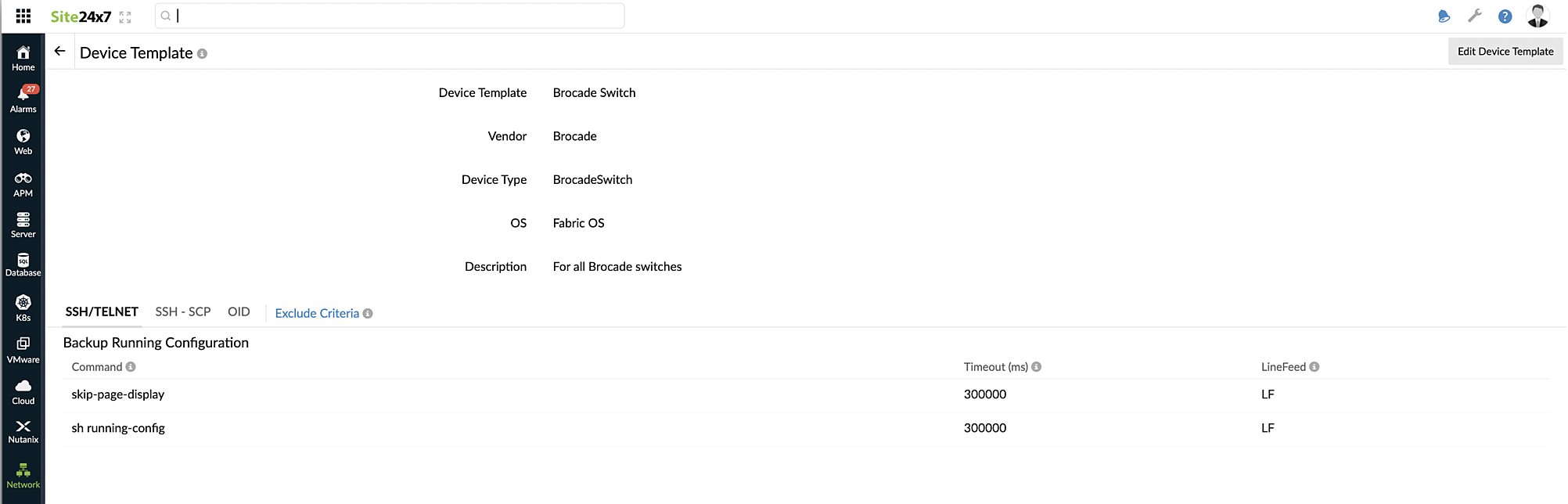Go to Home in sidebar
The height and width of the screenshot is (504, 1568).
coord(23,58)
